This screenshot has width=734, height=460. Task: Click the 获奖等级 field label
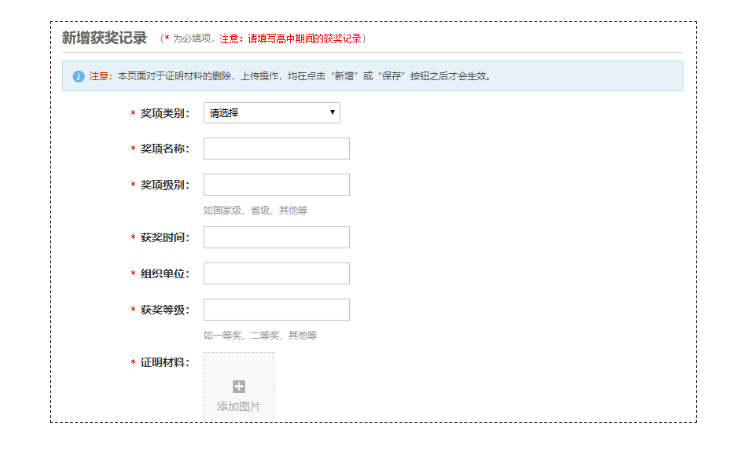click(164, 310)
